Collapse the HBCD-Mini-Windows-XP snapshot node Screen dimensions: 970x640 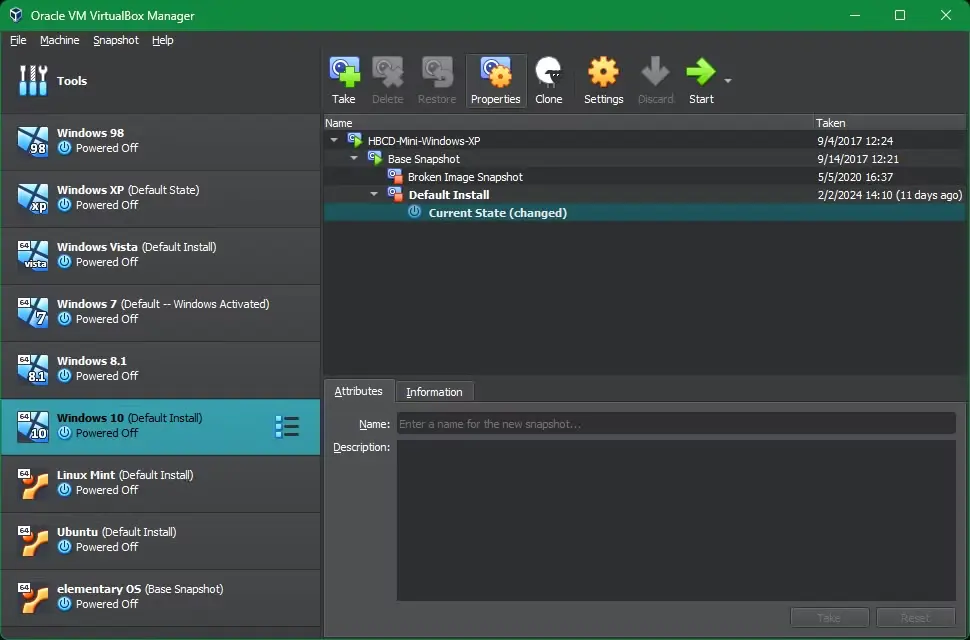[x=334, y=140]
